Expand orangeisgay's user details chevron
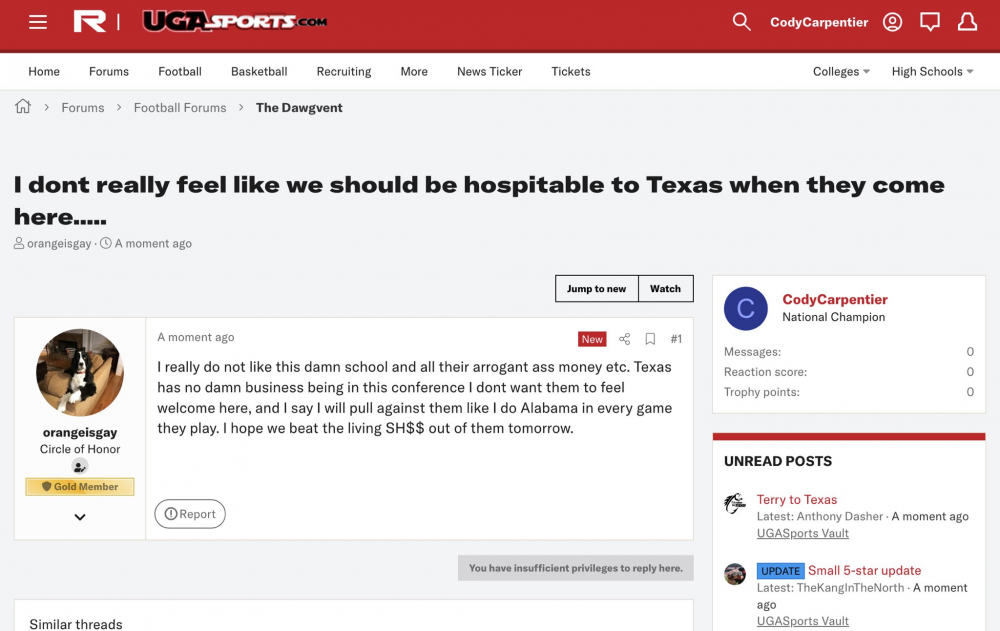1000x631 pixels. click(80, 517)
